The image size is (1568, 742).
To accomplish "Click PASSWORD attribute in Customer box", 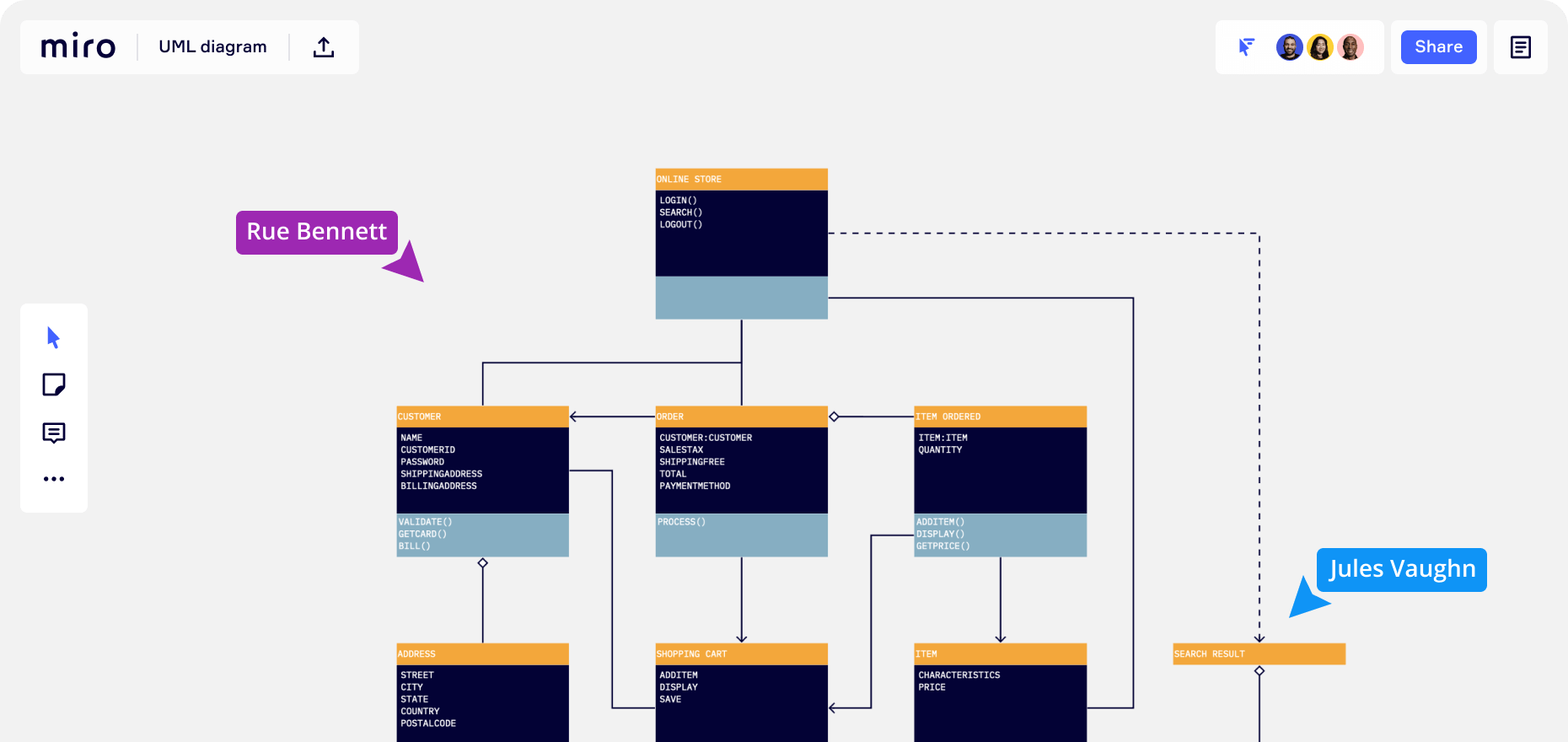I will point(422,462).
